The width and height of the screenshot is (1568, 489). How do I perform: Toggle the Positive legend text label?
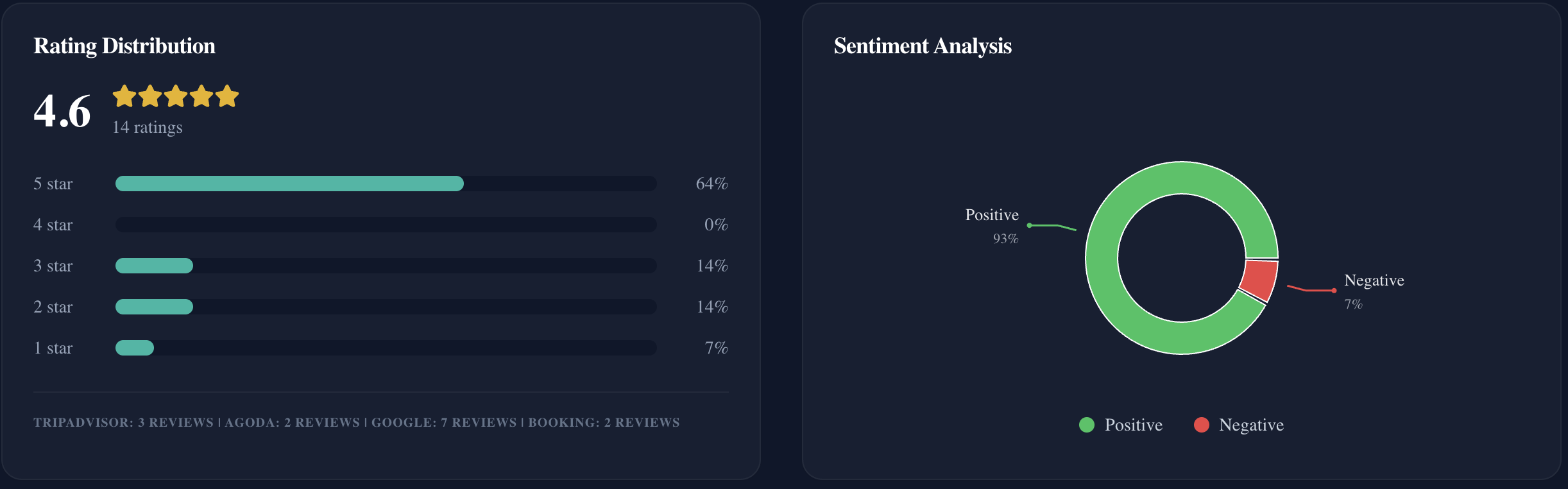(x=1133, y=425)
